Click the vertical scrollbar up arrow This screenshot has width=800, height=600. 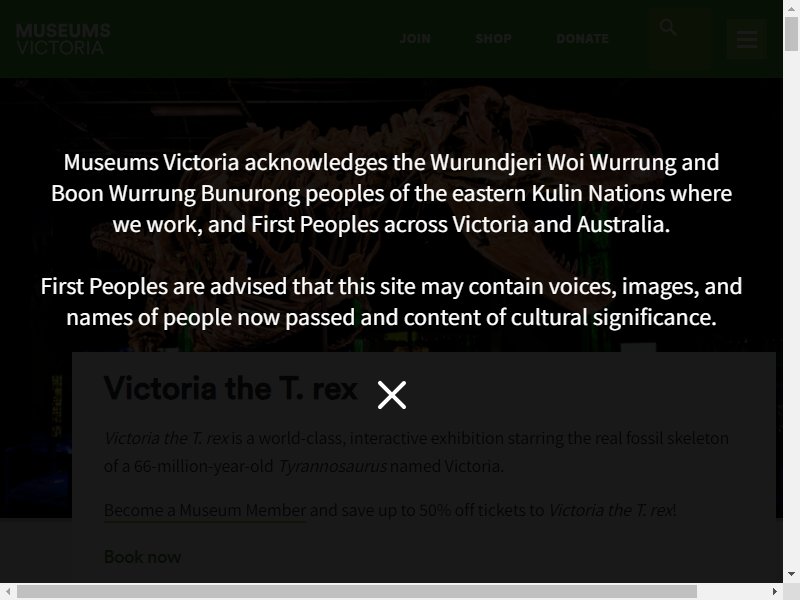point(791,8)
